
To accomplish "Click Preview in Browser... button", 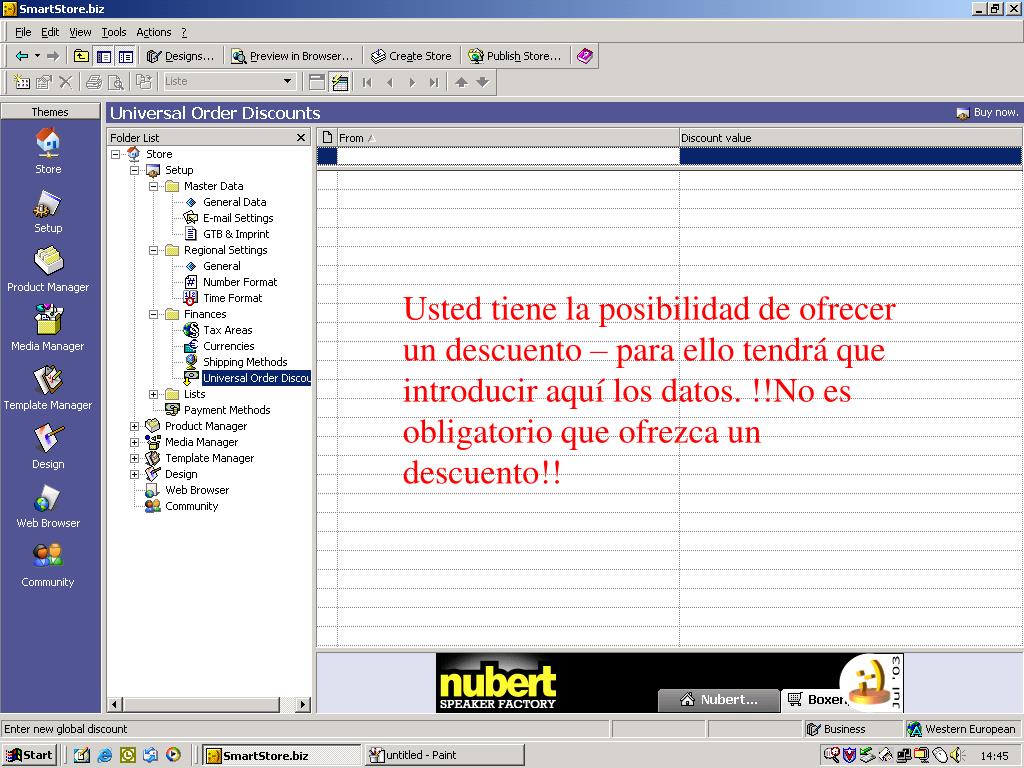I will 292,56.
